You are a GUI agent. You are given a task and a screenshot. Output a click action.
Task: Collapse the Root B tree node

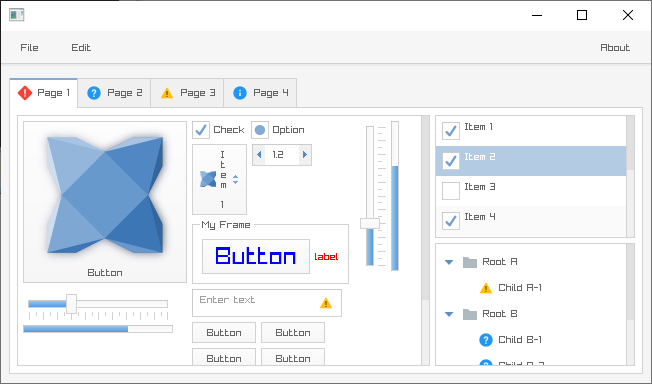click(x=449, y=314)
